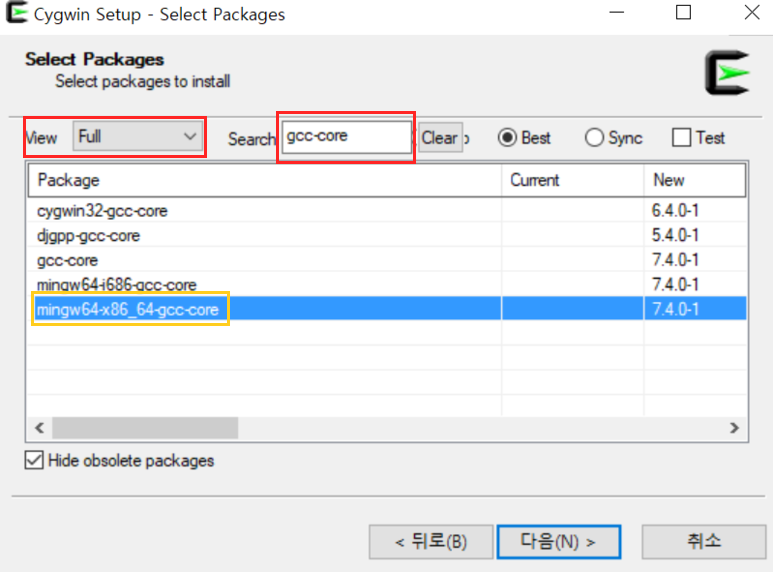Click version 5.4.0-1 for djgpp-gcc-core
This screenshot has height=572, width=773.
[x=675, y=235]
